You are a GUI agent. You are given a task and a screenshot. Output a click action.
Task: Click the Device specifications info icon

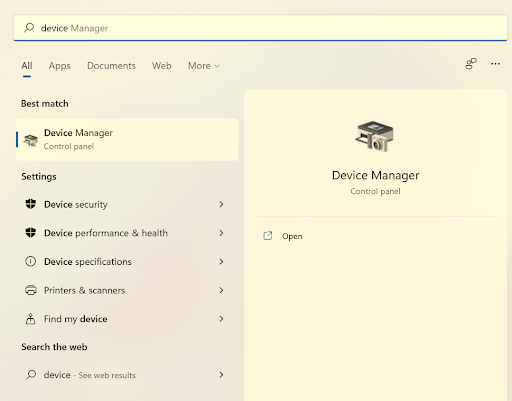(31, 261)
